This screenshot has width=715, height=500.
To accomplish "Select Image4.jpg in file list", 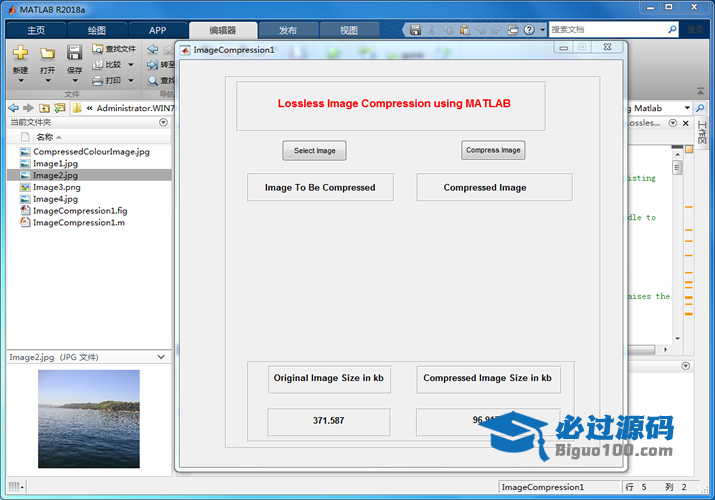I will [x=55, y=199].
